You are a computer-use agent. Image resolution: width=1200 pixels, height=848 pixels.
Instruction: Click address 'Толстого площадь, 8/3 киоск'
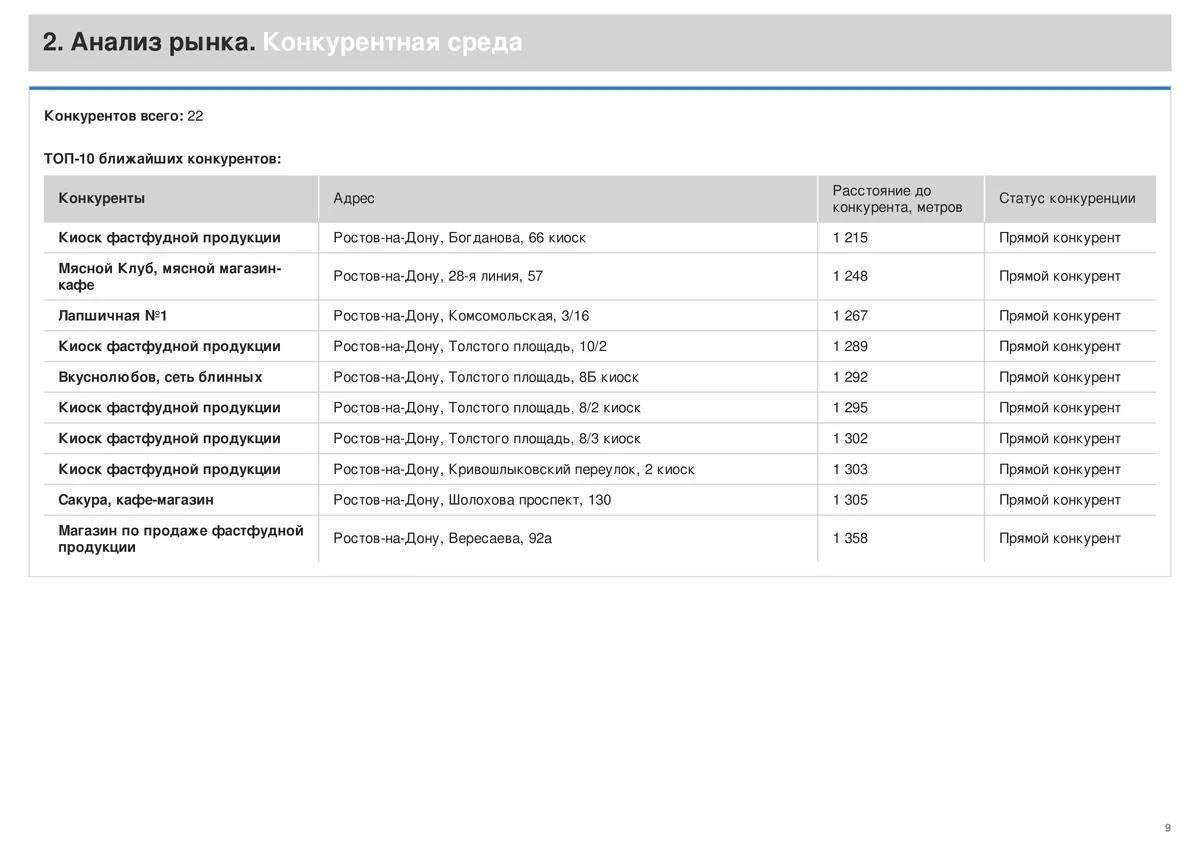click(544, 439)
